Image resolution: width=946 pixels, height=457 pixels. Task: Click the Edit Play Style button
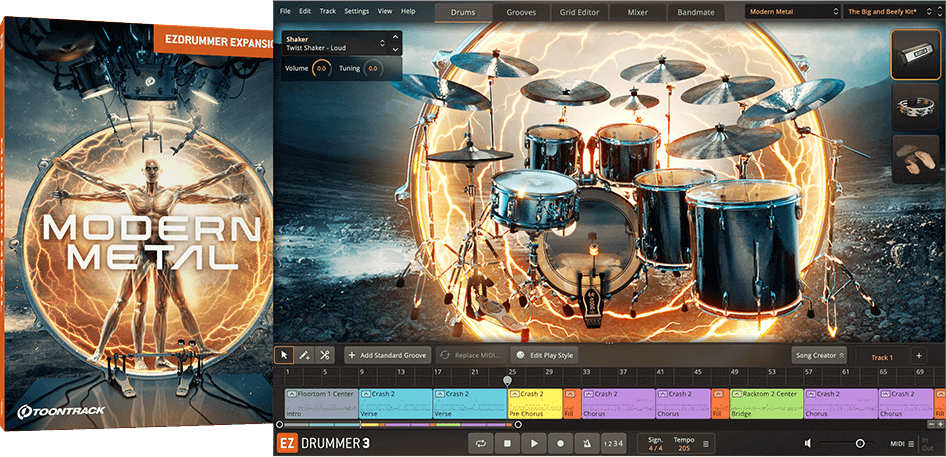coord(544,356)
